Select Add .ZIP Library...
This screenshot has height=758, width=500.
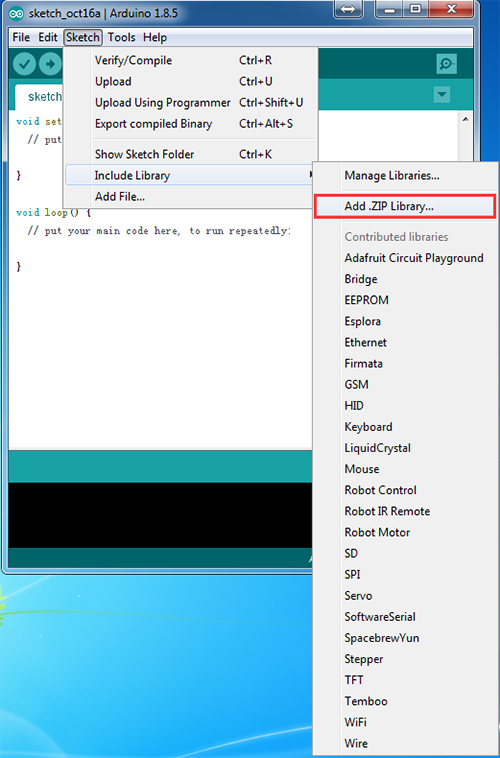[405, 206]
